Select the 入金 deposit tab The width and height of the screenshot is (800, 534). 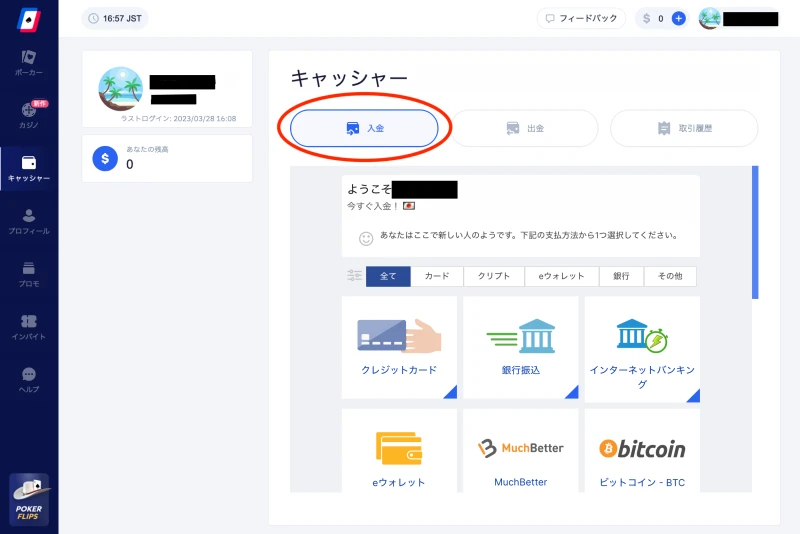[364, 128]
